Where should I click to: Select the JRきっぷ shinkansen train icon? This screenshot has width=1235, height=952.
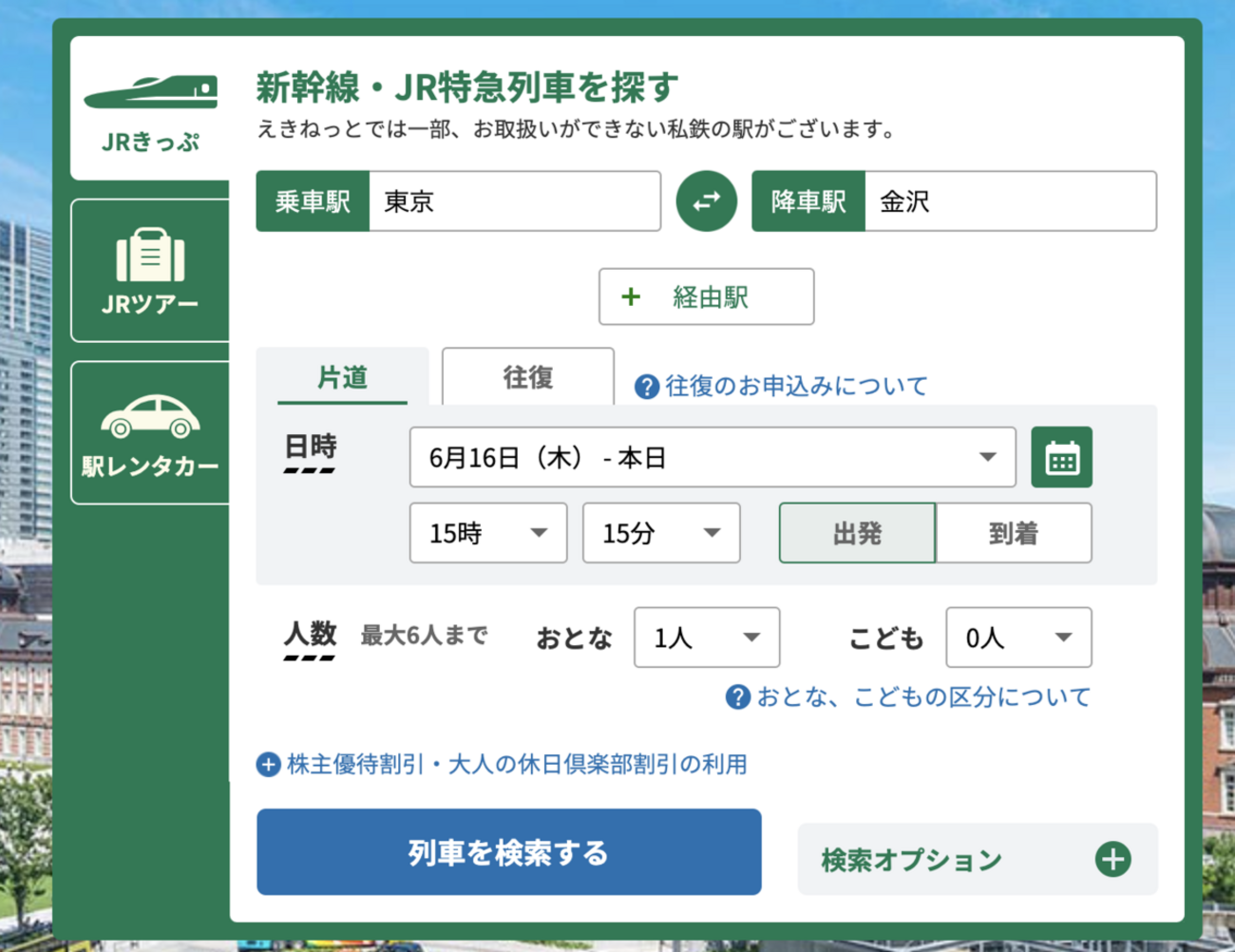pyautogui.click(x=151, y=92)
